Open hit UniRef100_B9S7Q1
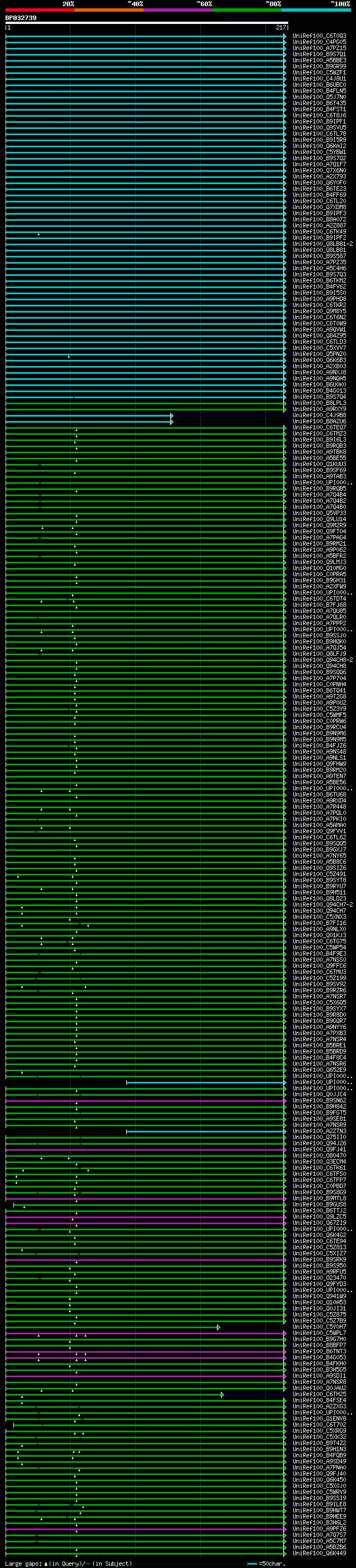This screenshot has width=356, height=1568. click(319, 54)
